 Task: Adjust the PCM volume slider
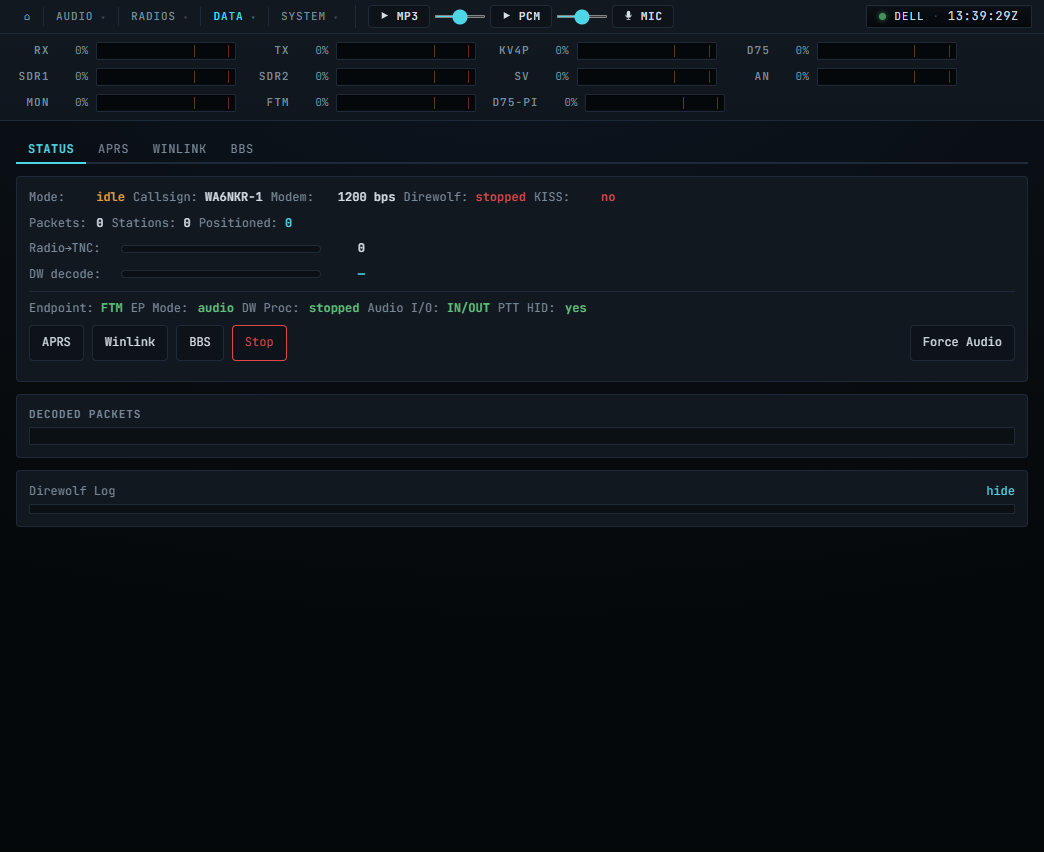pyautogui.click(x=581, y=17)
